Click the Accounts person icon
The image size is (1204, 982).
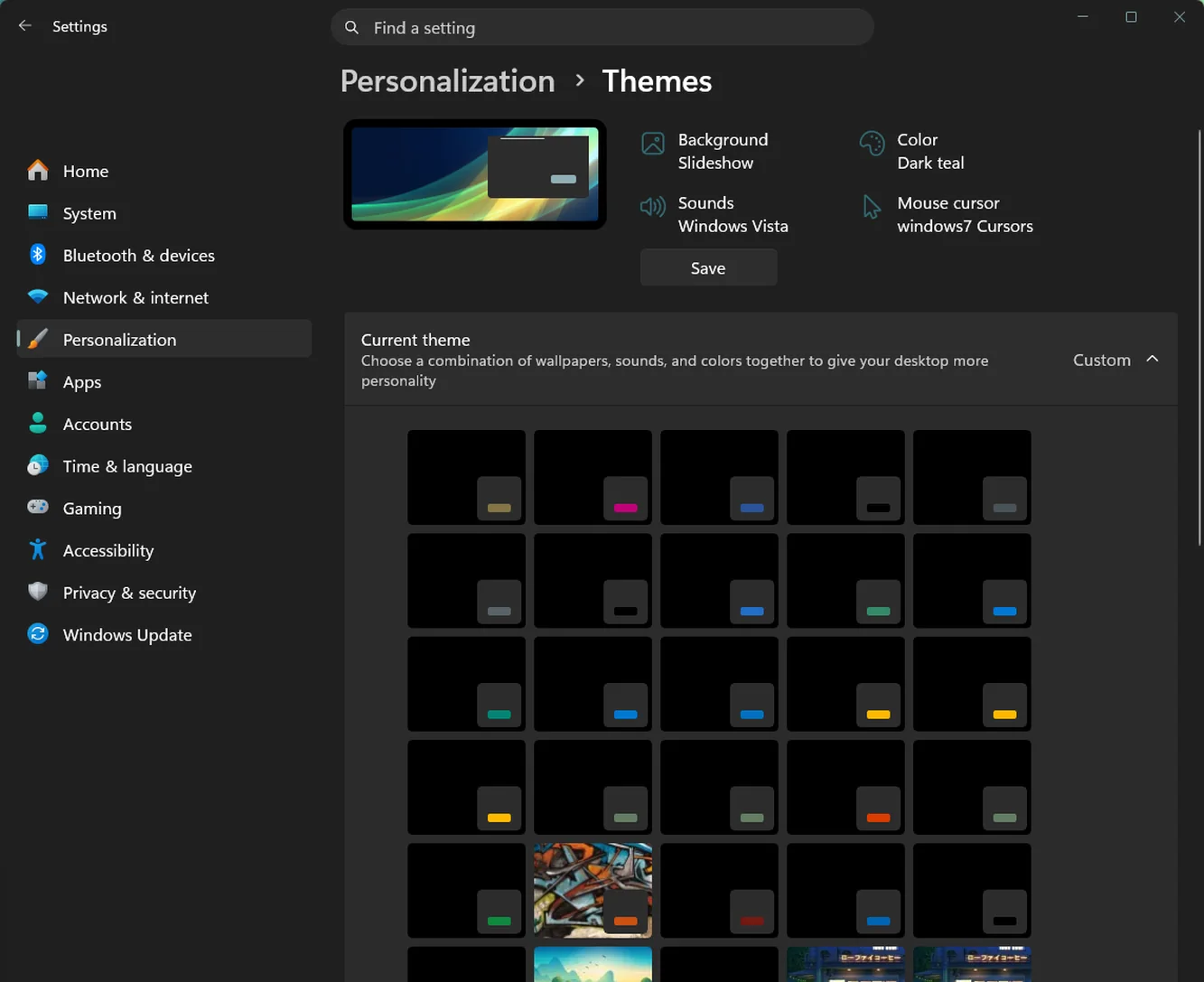pyautogui.click(x=38, y=424)
